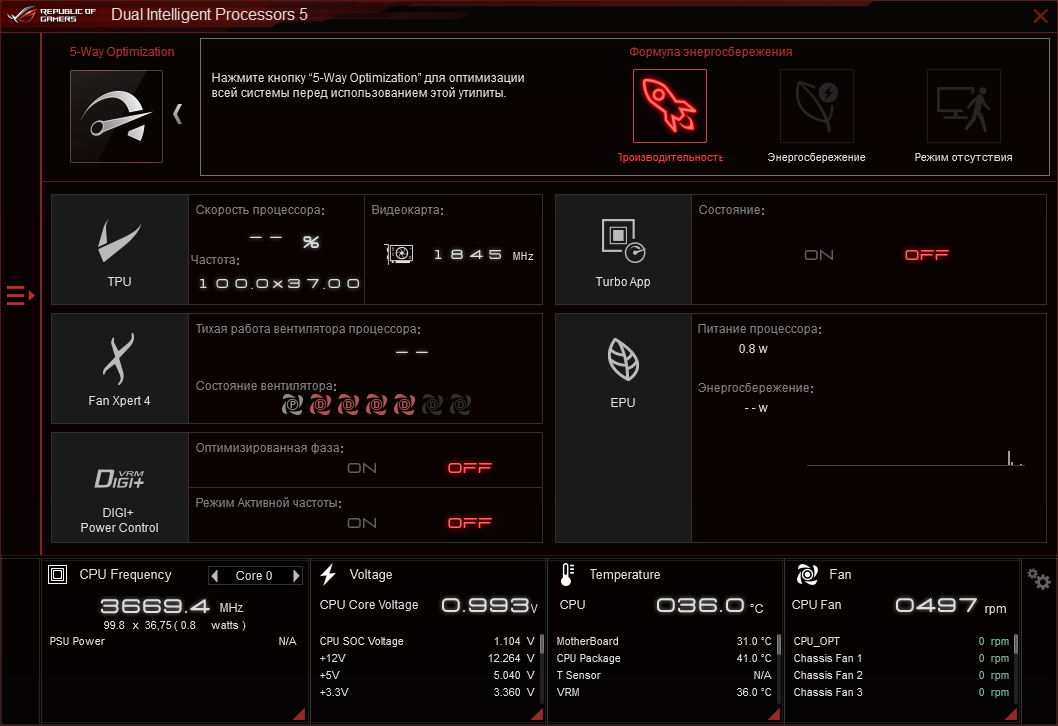
Task: Click the seventh dimmed fan icon
Action: [x=460, y=405]
